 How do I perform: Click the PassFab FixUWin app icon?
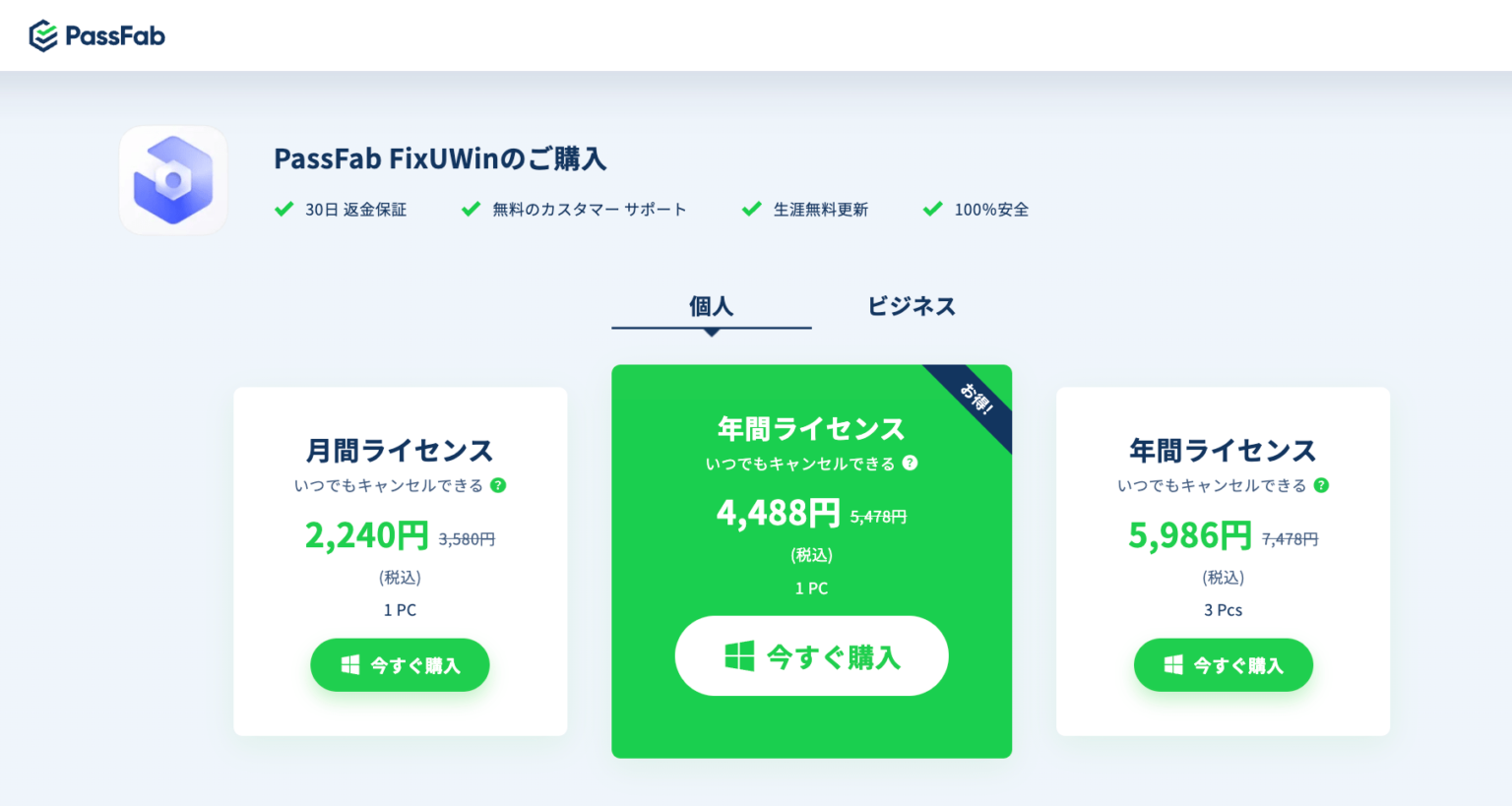coord(173,179)
